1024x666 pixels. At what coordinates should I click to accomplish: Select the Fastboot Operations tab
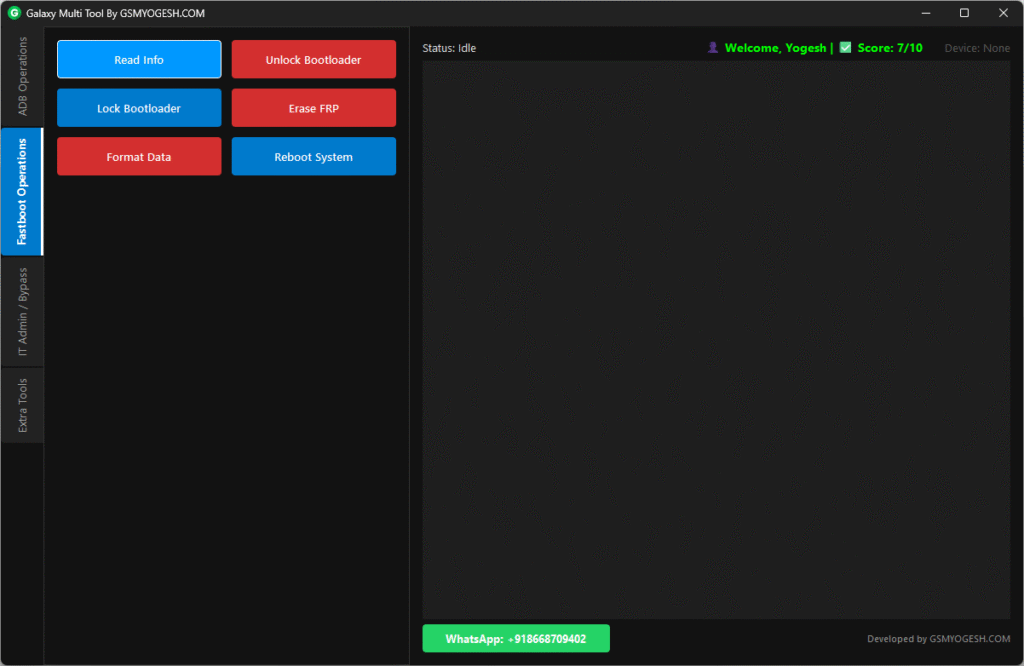pyautogui.click(x=22, y=191)
